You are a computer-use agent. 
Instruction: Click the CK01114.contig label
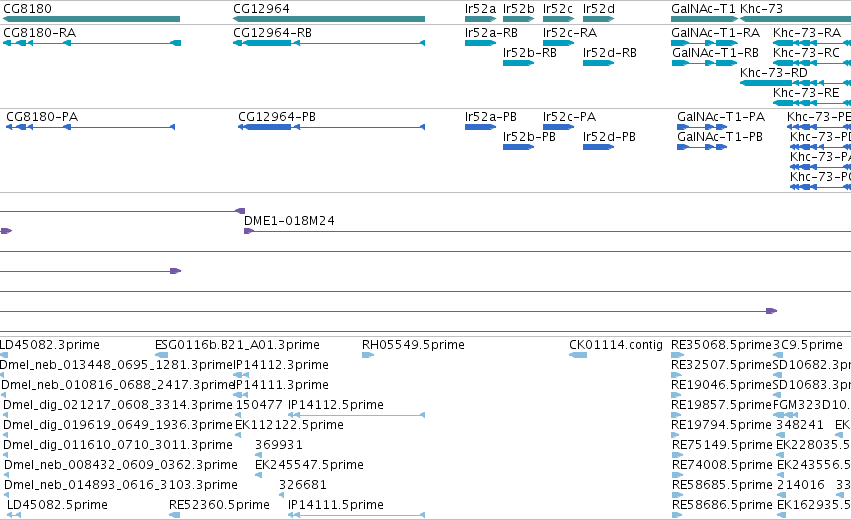point(616,345)
